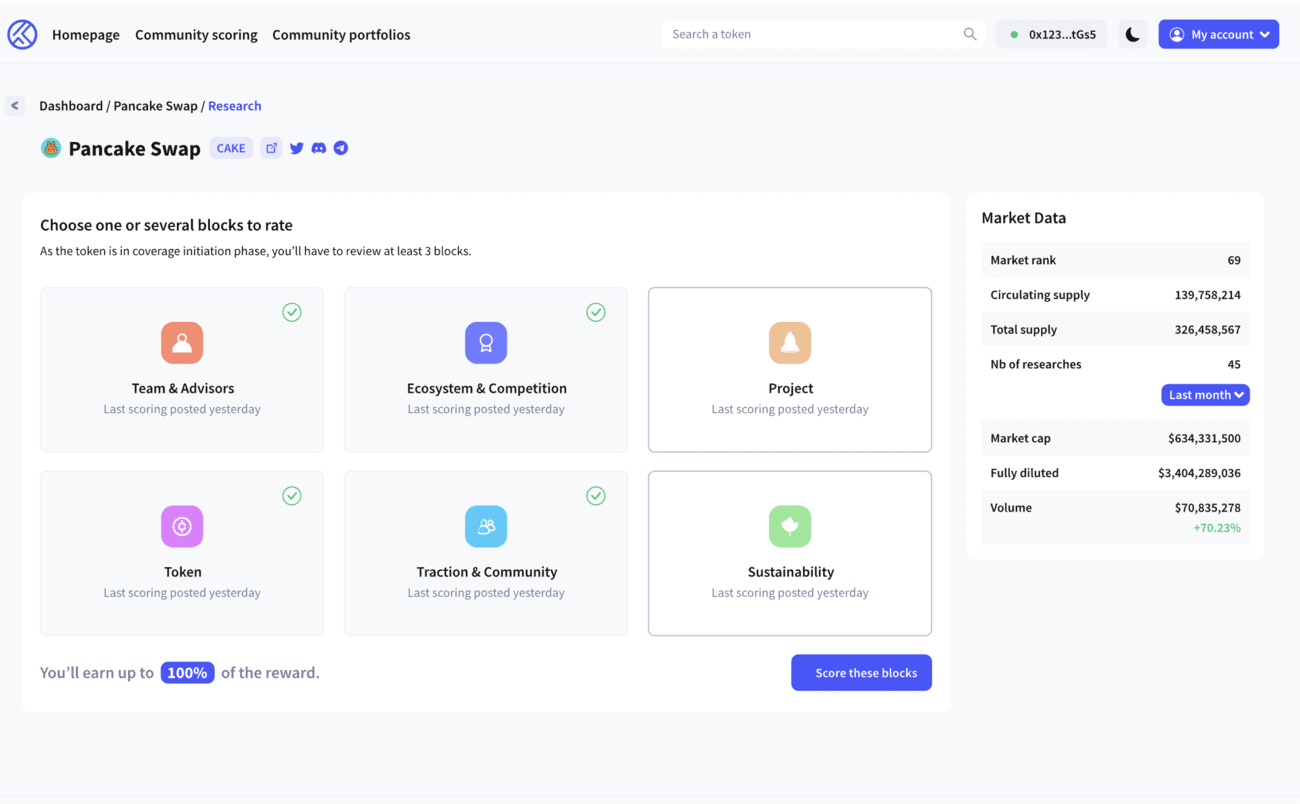Image resolution: width=1300 pixels, height=804 pixels.
Task: Click the wallet address 0x123...tGs5
Action: (1062, 34)
